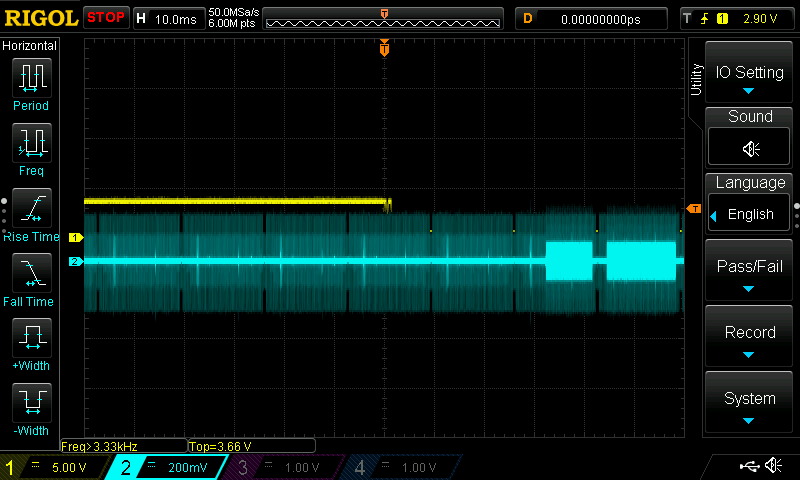Toggle channel 1 5.00 V indicator
The image size is (800, 480).
coord(54,467)
